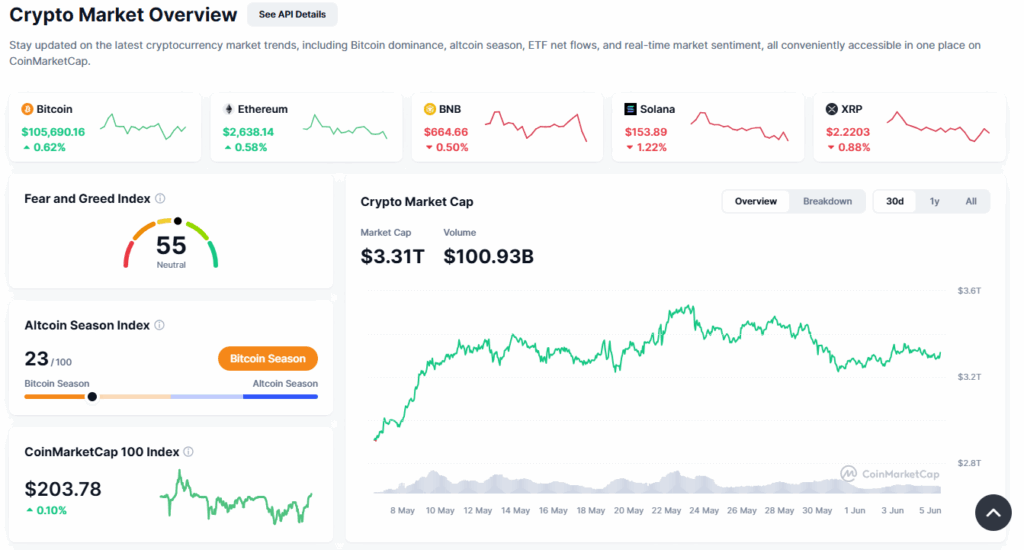This screenshot has width=1024, height=550.
Task: Click the market cap line chart peak
Action: pos(691,306)
